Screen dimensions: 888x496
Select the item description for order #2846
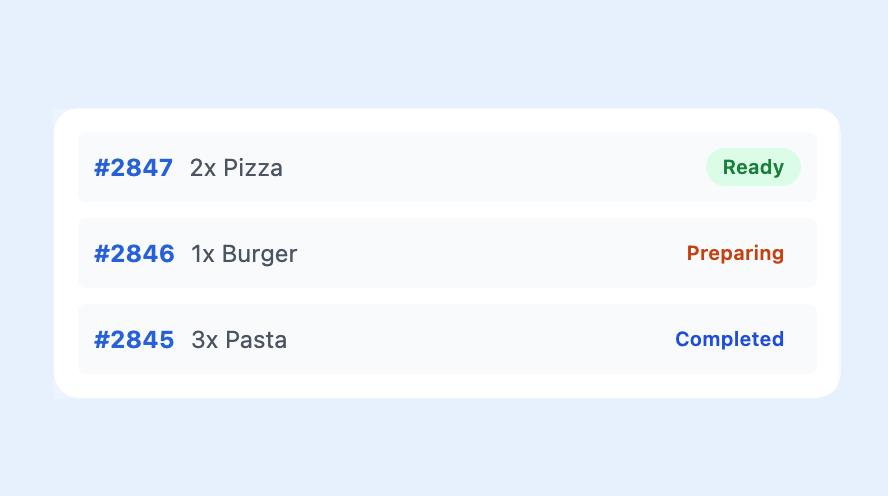244,254
